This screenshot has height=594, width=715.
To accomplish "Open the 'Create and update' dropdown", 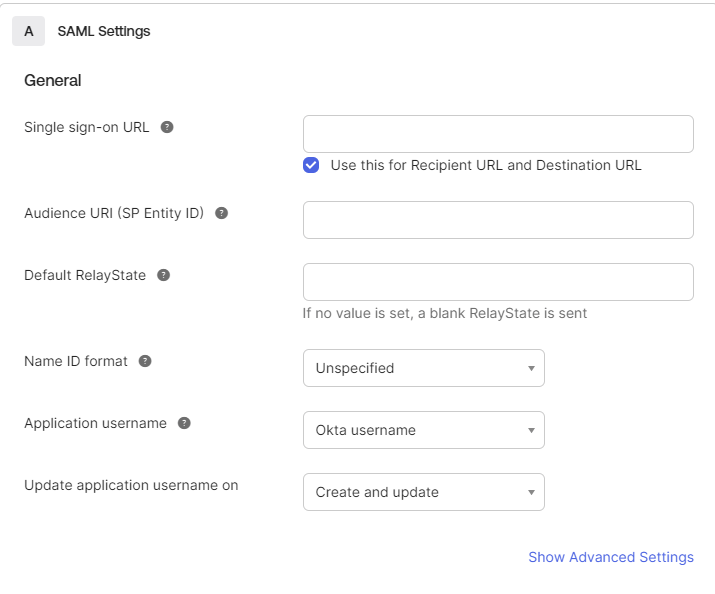I will [423, 492].
